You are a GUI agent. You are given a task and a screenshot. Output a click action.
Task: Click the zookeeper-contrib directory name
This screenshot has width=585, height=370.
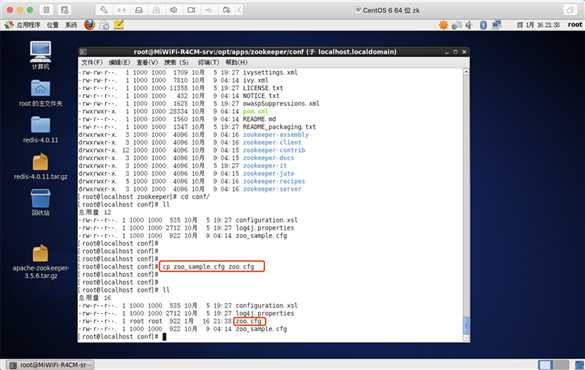coord(274,150)
